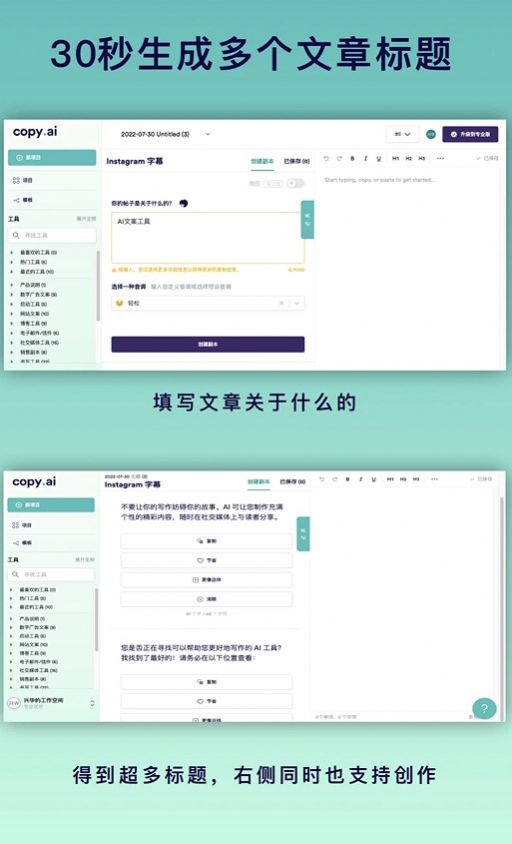This screenshot has width=512, height=844.
Task: Toggle italic in upper screenshot editor toolbar
Action: coord(366,158)
